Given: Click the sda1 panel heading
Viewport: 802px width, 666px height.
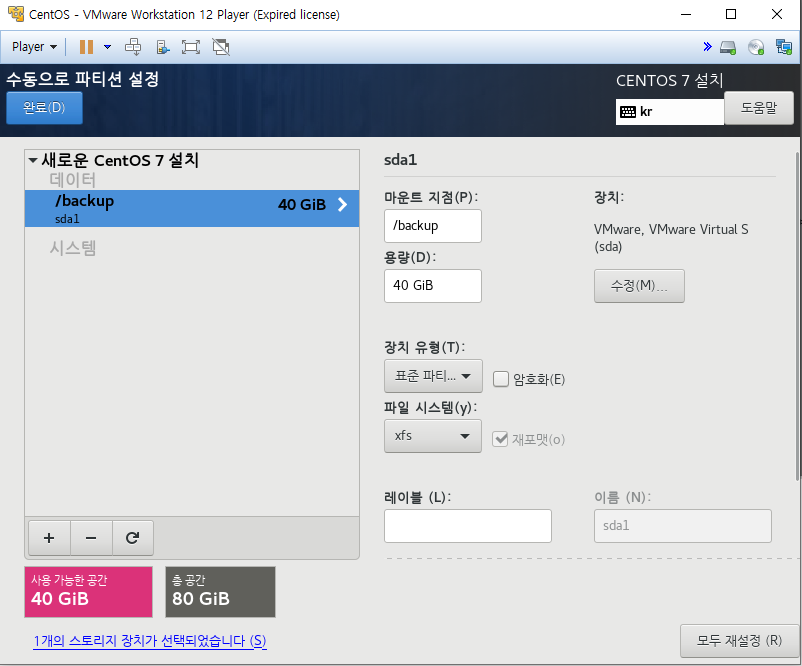Looking at the screenshot, I should coord(400,160).
